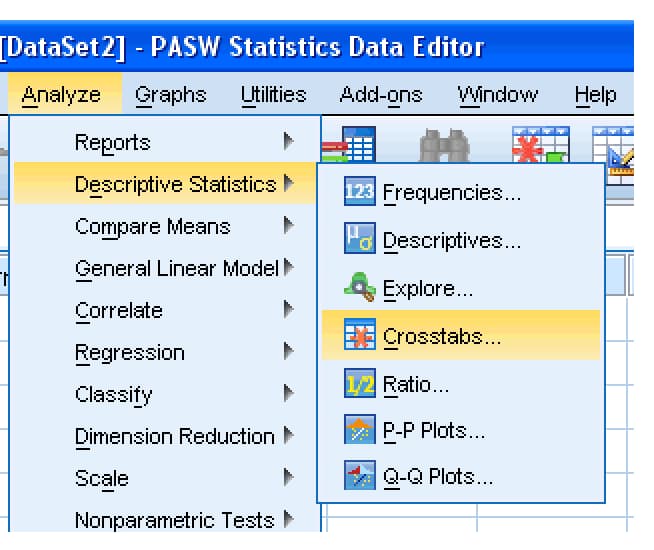
Task: Click the Crosstabs table icon
Action: pos(360,334)
